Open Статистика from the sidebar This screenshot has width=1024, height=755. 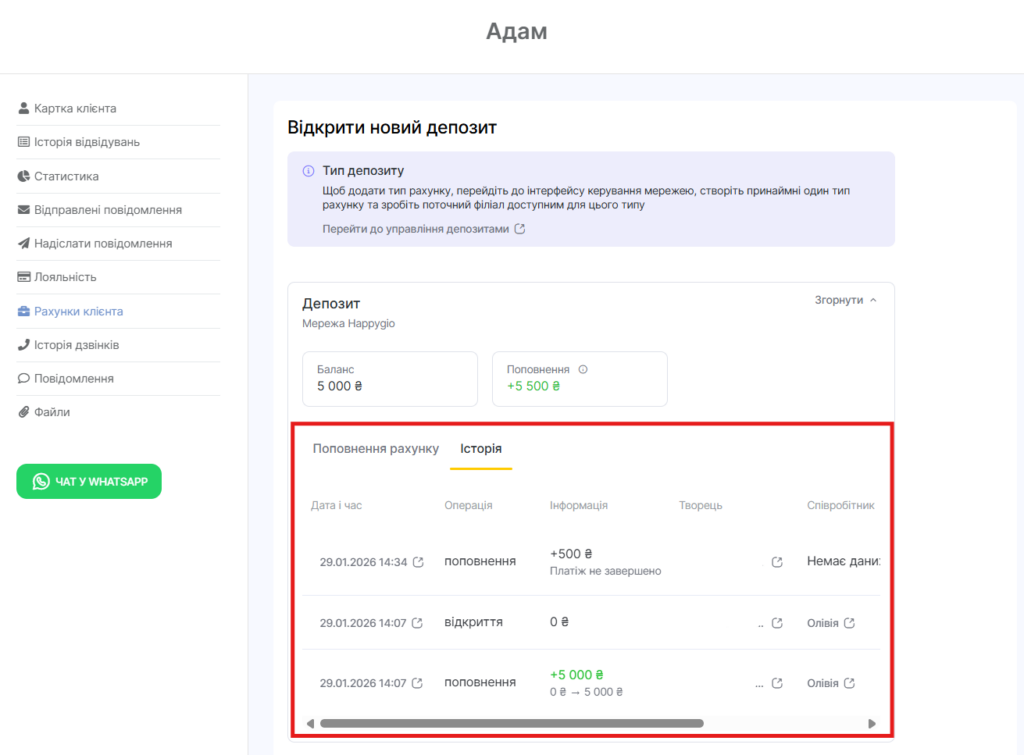pyautogui.click(x=66, y=176)
